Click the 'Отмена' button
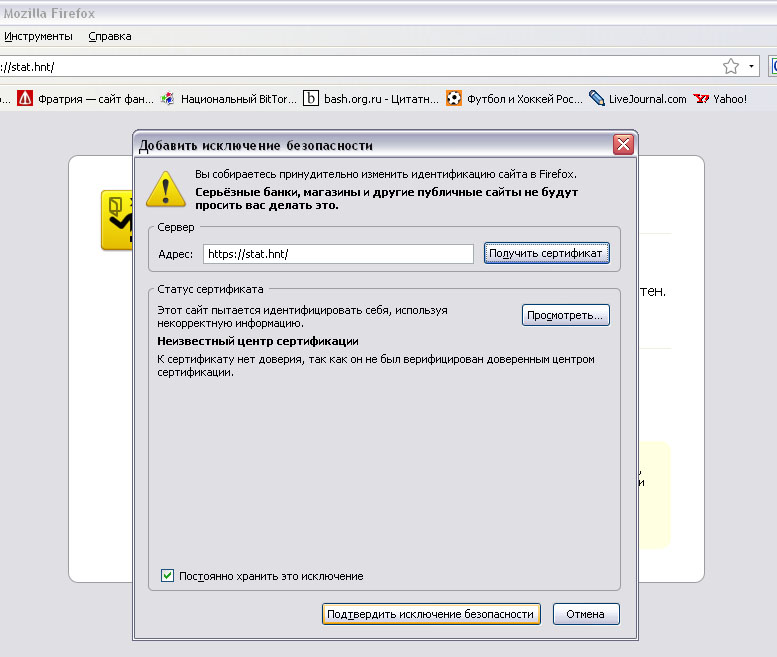Viewport: 777px width, 657px height. tap(586, 614)
